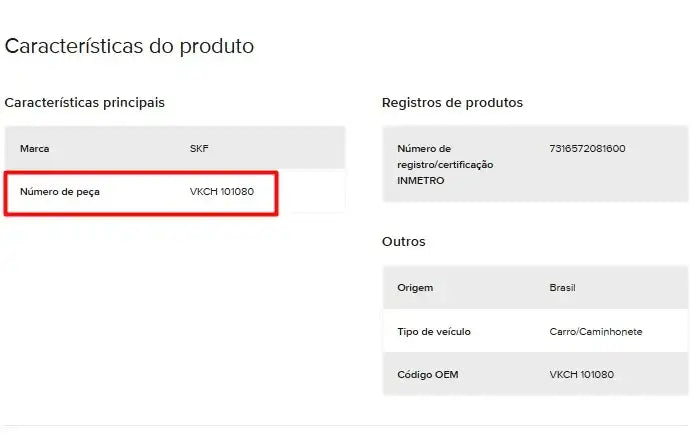Click the 'Origem' label
Viewport: 693px width, 447px height.
click(415, 288)
